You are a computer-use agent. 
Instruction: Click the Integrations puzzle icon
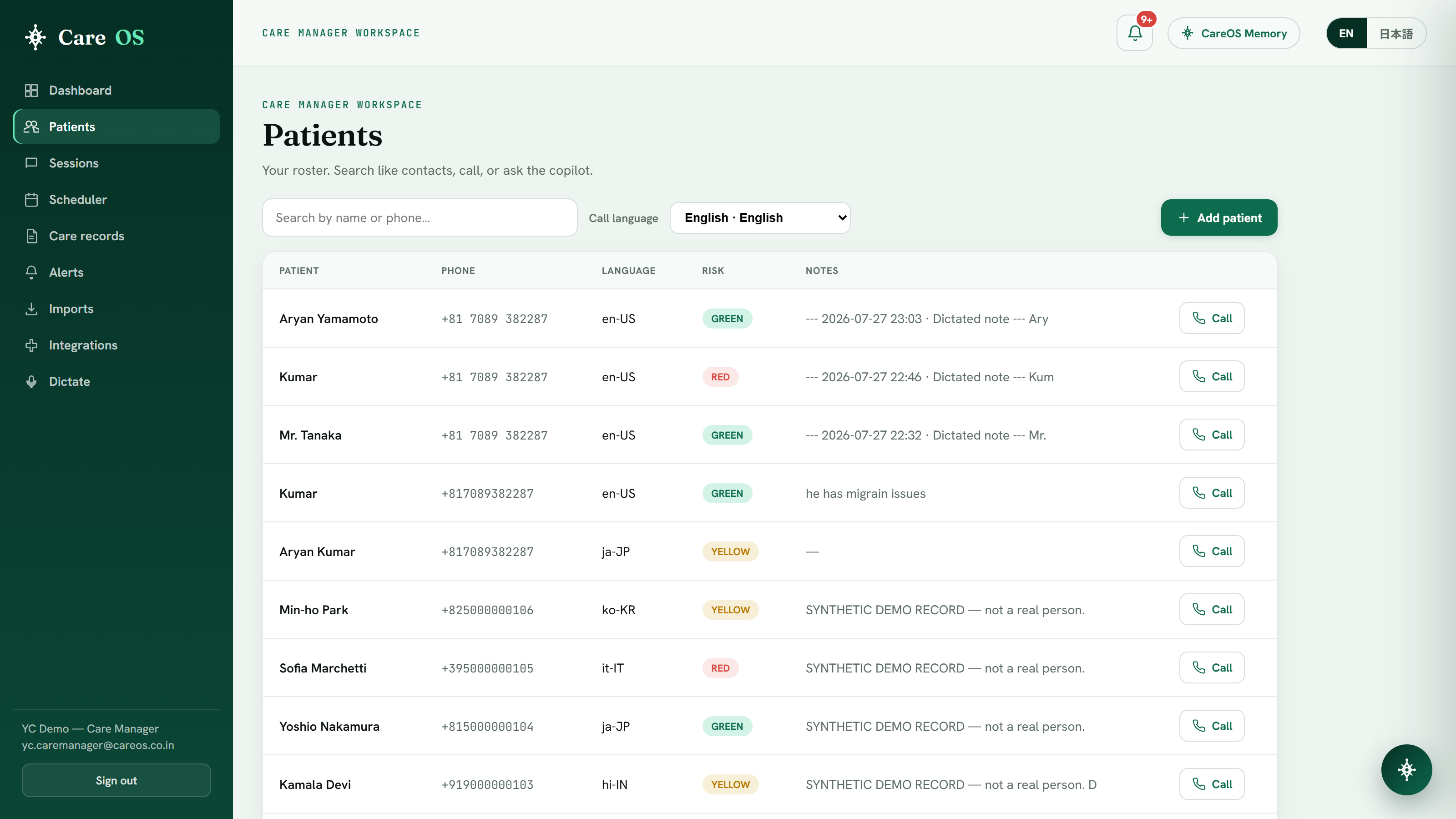[32, 345]
